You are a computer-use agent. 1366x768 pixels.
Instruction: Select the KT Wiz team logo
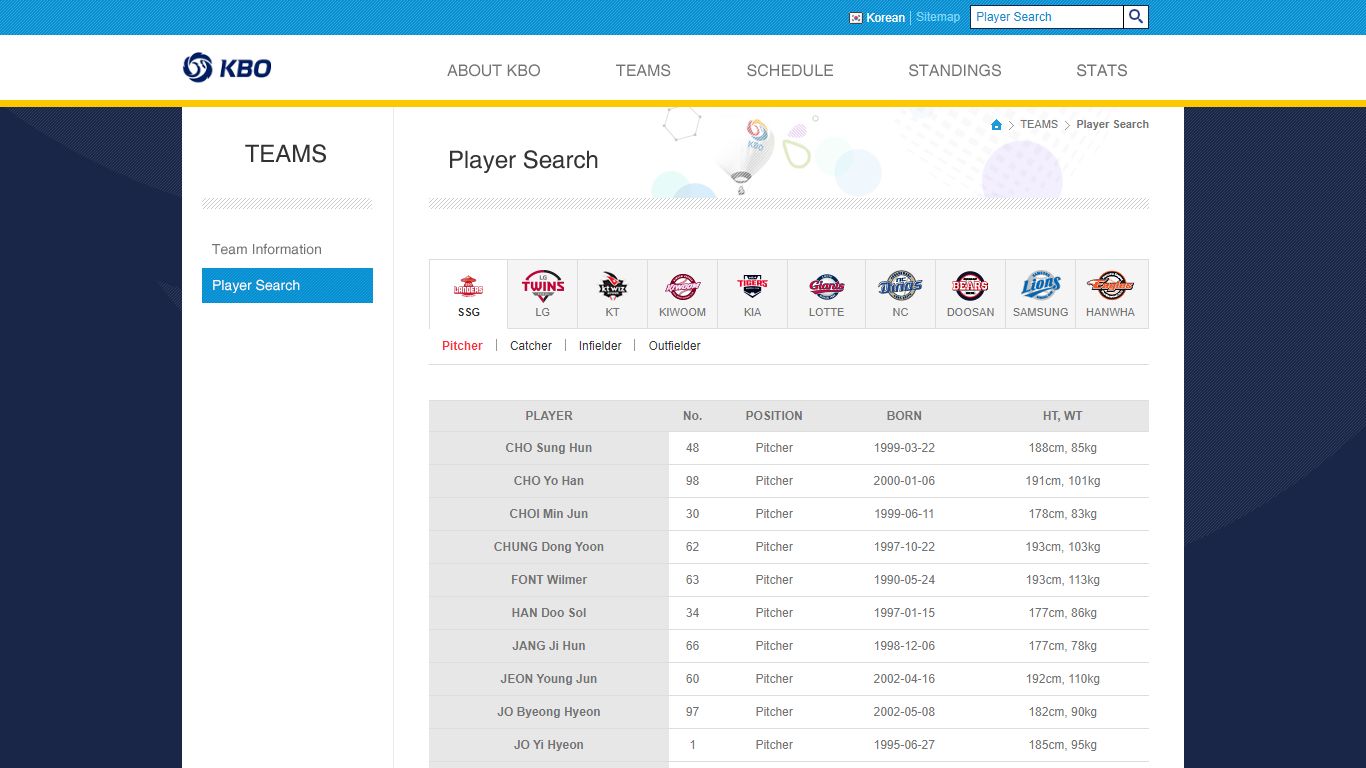[x=612, y=286]
